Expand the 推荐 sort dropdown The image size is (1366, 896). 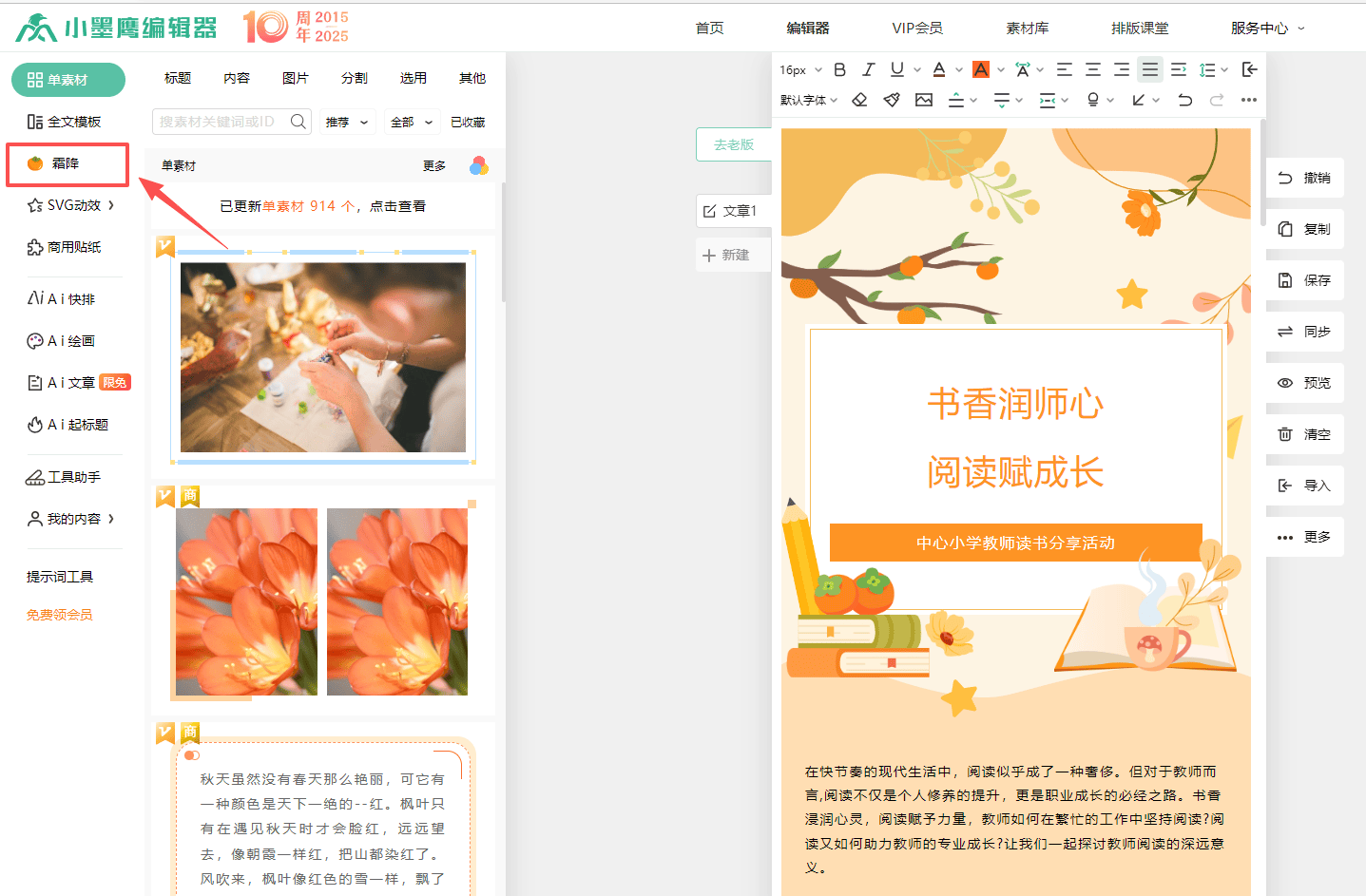click(346, 123)
